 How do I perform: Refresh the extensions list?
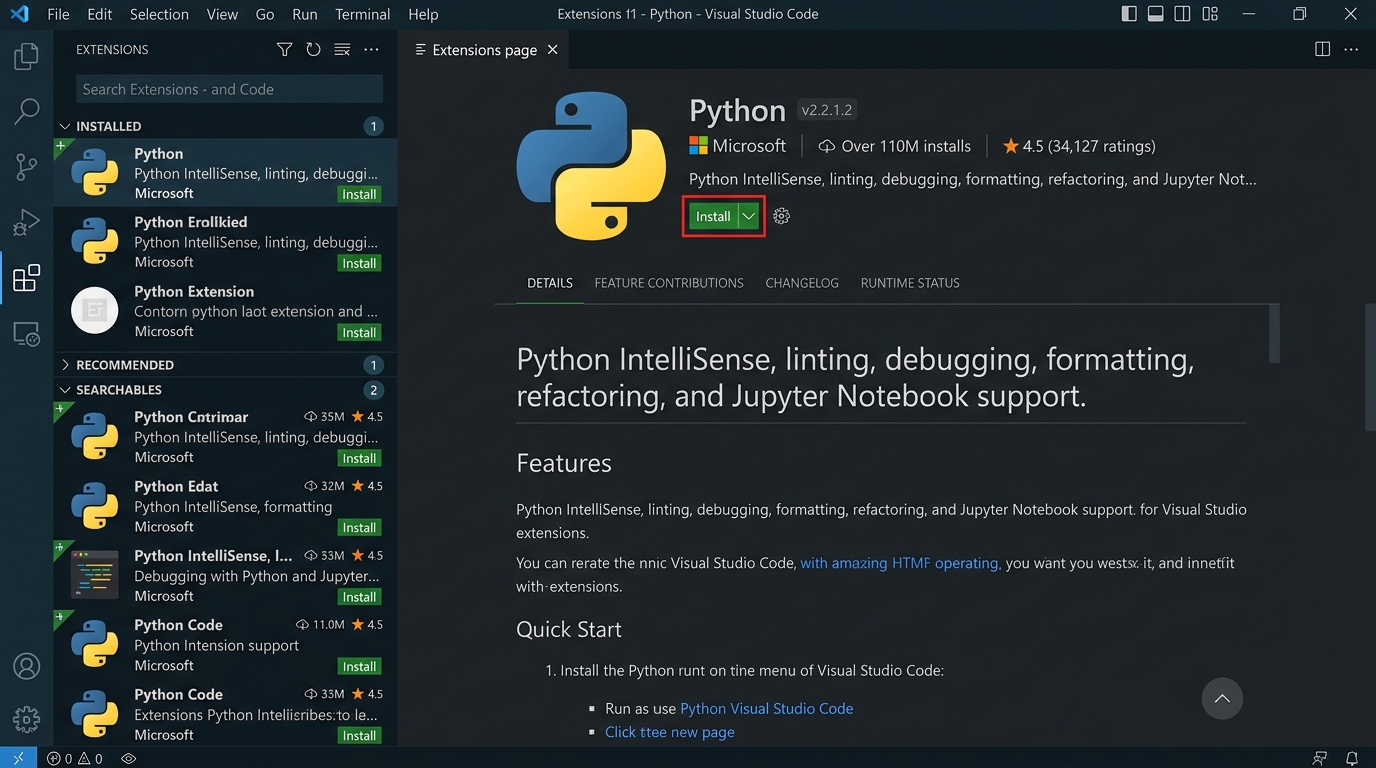click(313, 50)
